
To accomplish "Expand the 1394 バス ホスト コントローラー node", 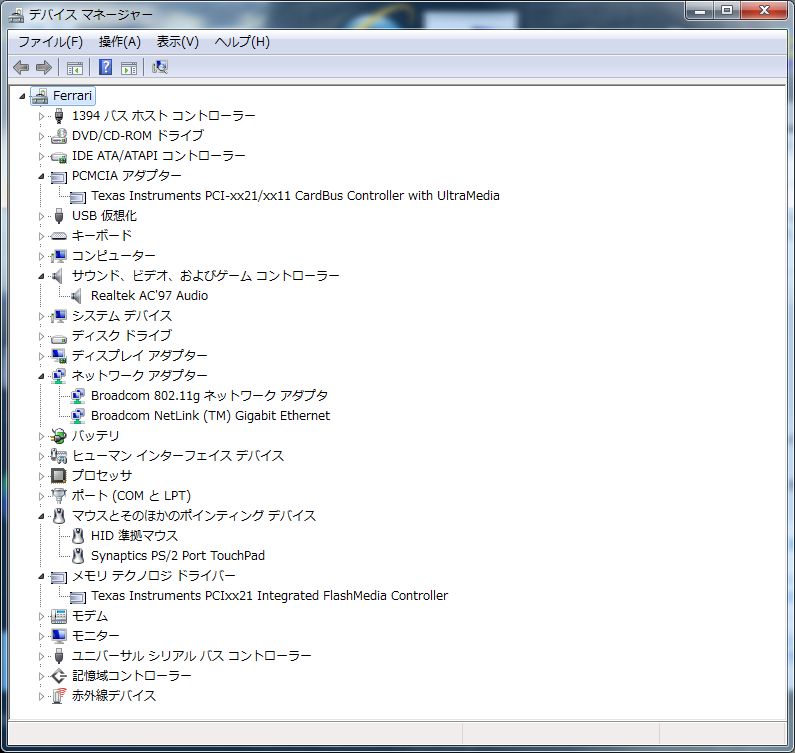I will click(41, 116).
